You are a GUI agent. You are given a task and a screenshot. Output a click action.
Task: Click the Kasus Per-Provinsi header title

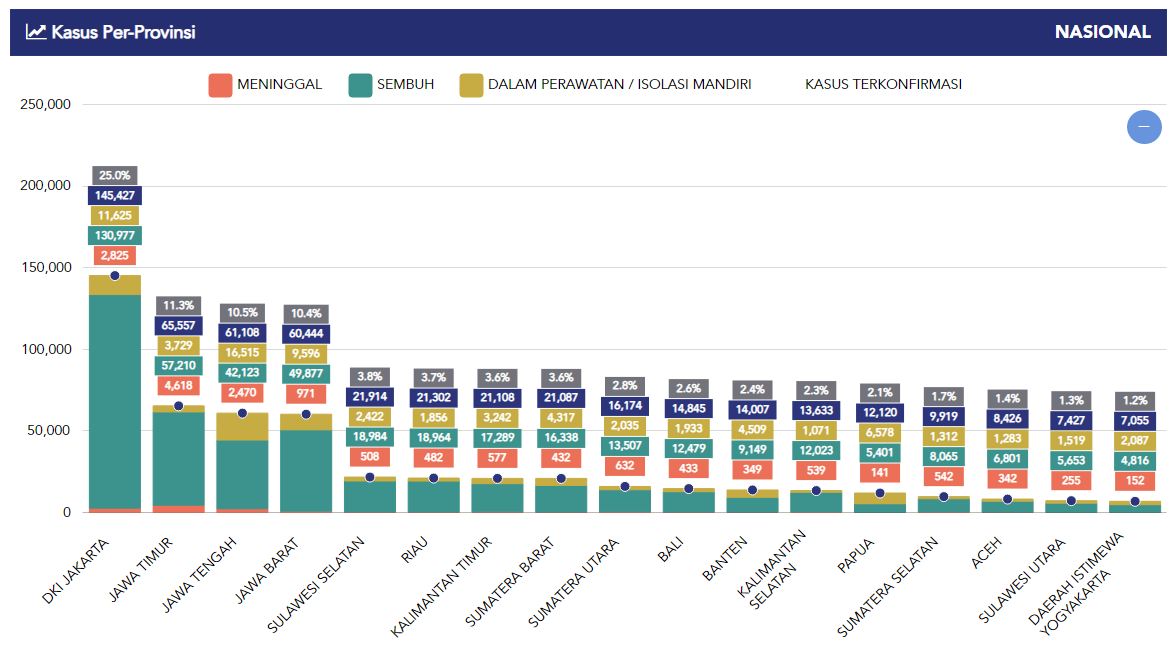124,32
